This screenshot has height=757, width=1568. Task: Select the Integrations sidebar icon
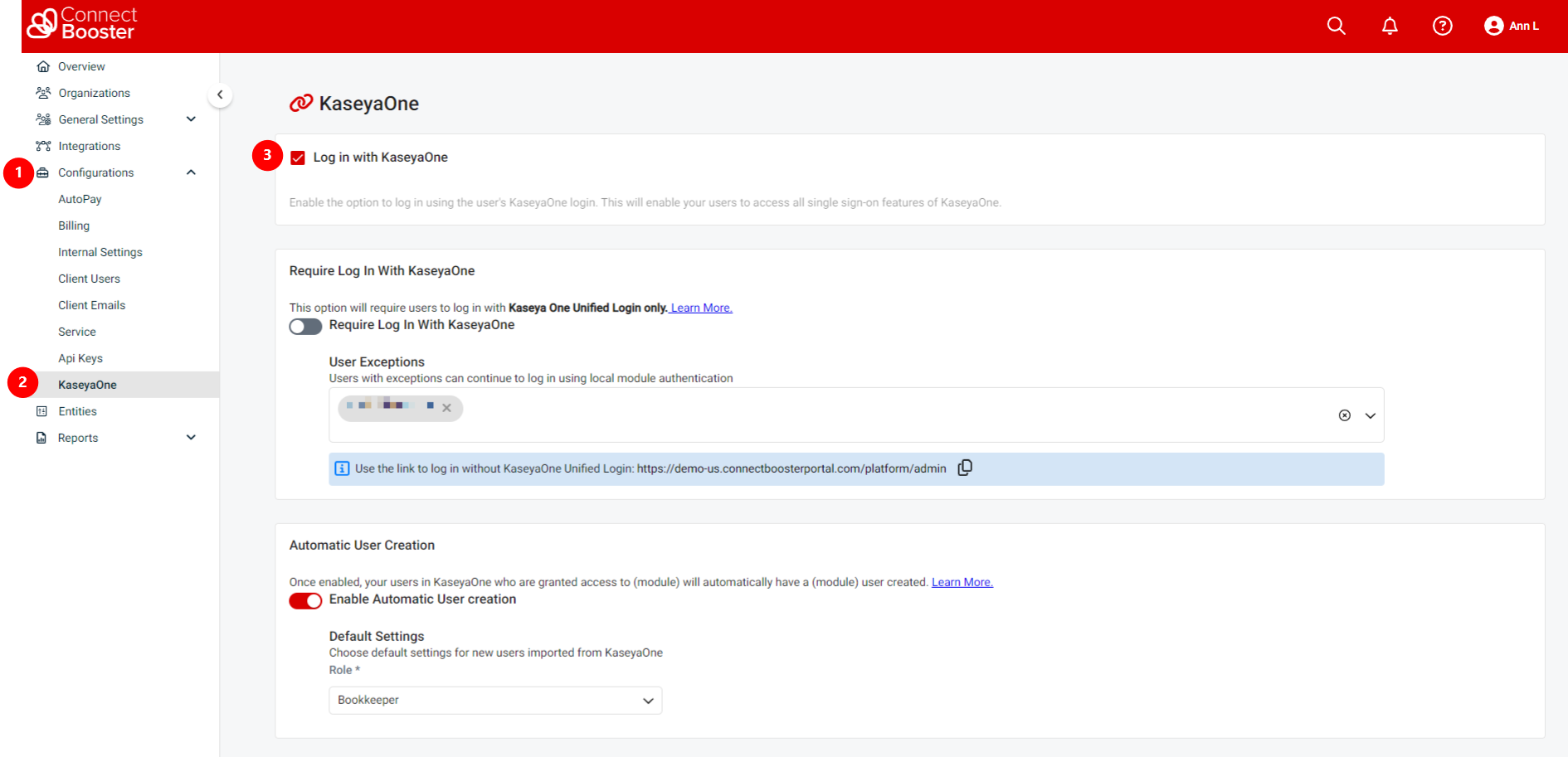(43, 146)
